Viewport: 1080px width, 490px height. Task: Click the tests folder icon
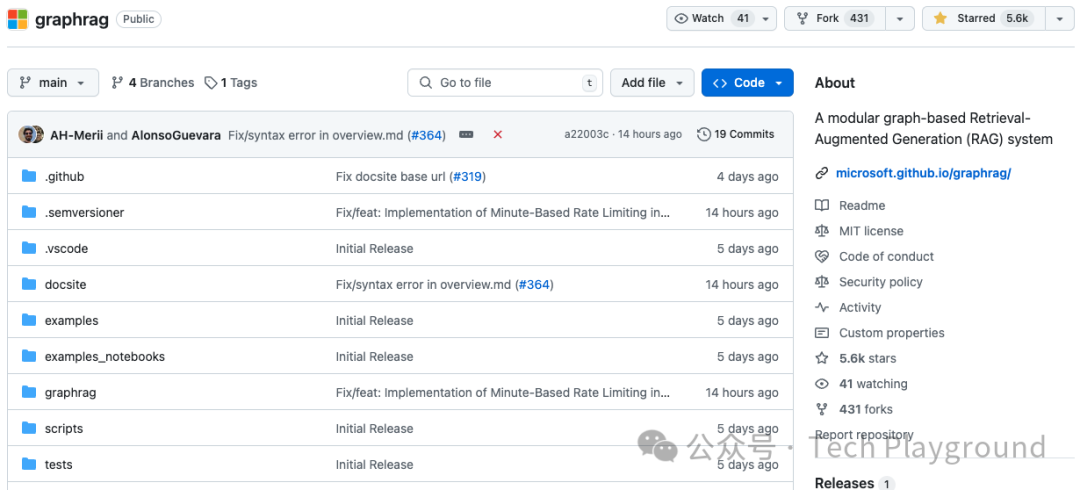click(28, 464)
